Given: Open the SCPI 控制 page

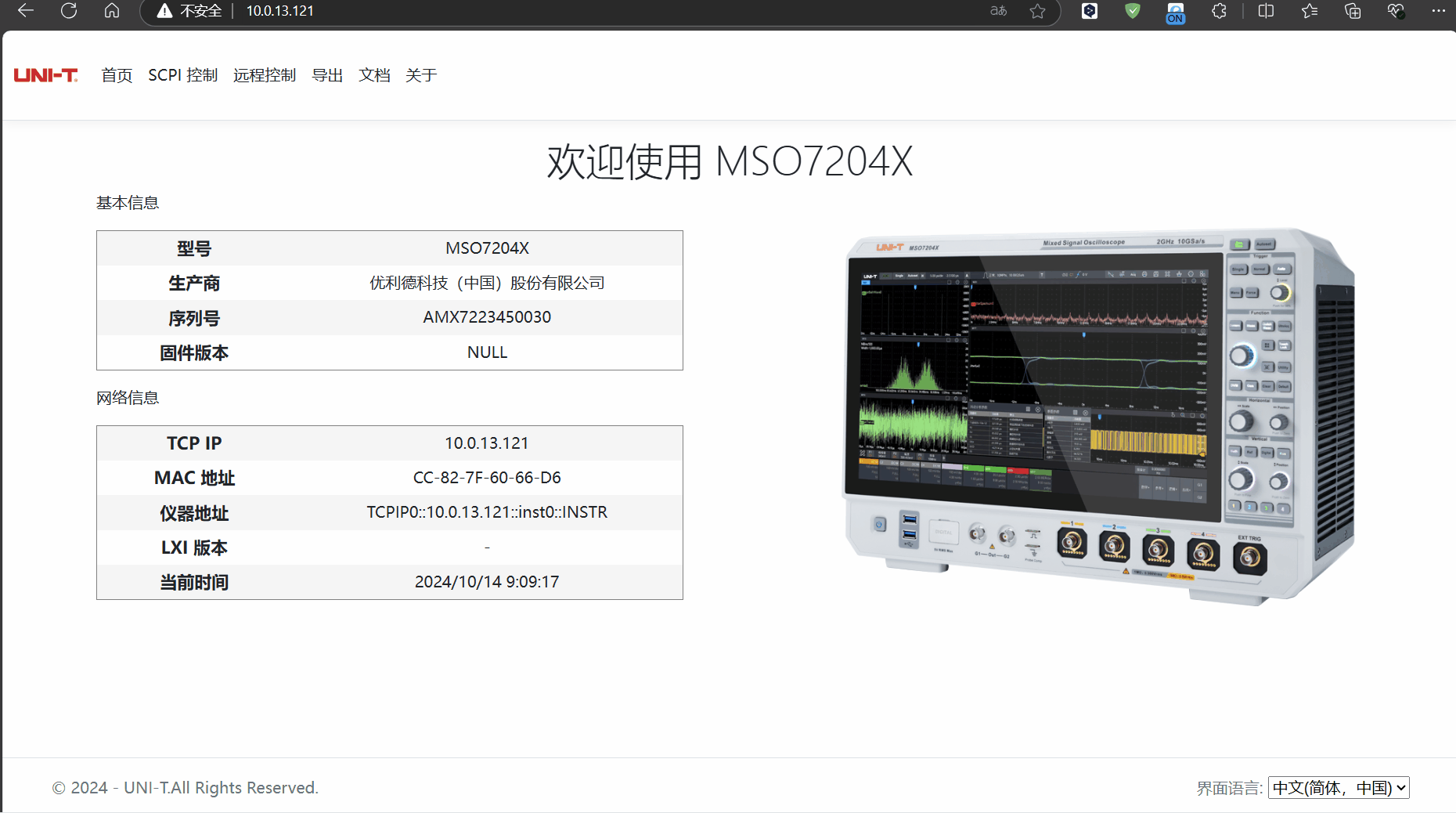Looking at the screenshot, I should coord(182,75).
